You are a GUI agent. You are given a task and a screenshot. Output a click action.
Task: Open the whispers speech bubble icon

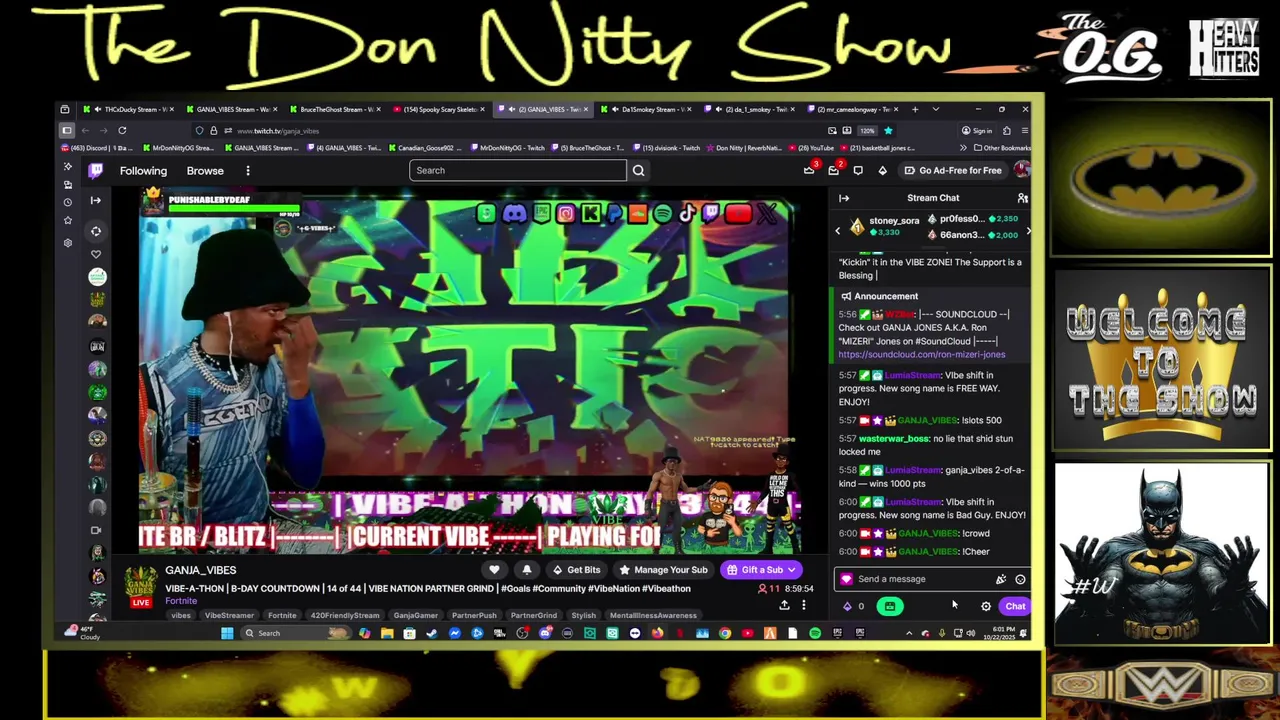point(858,170)
